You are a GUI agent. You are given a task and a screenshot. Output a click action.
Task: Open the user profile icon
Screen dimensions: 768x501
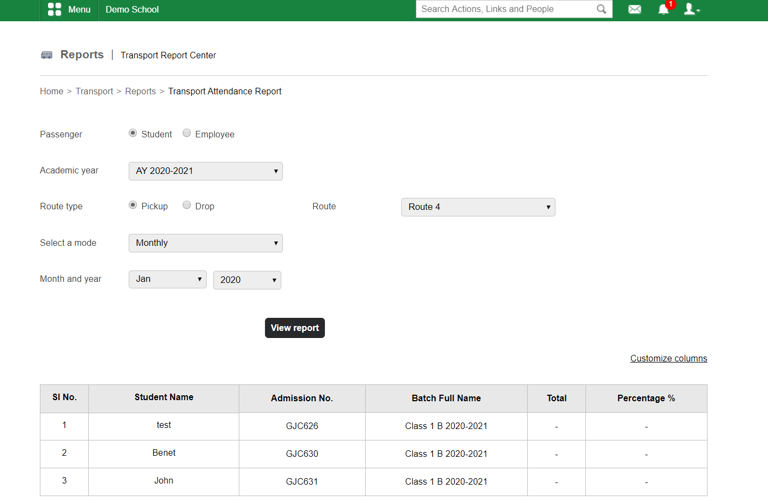pos(691,9)
